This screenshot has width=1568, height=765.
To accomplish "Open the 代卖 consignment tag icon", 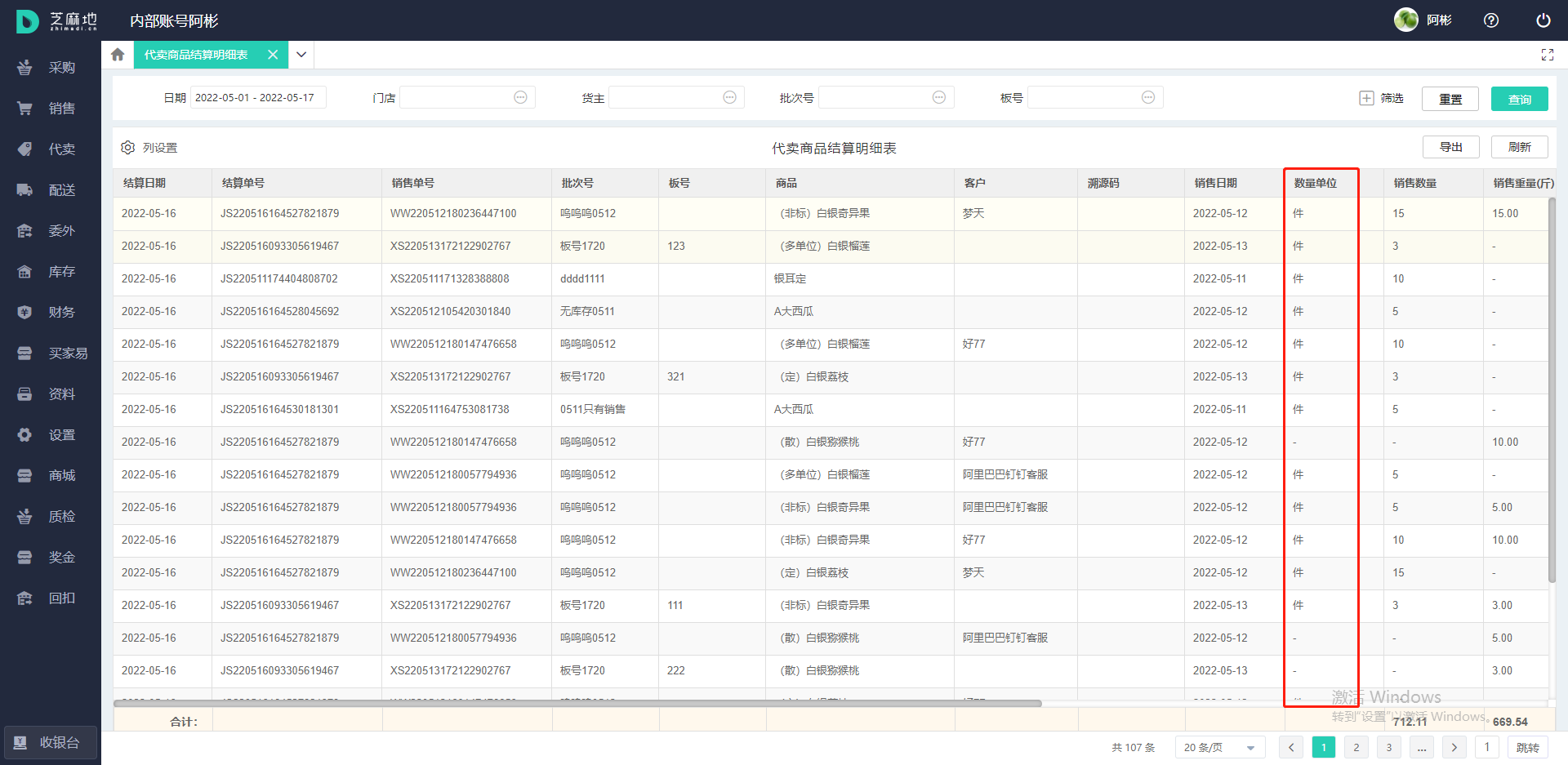I will click(x=24, y=149).
